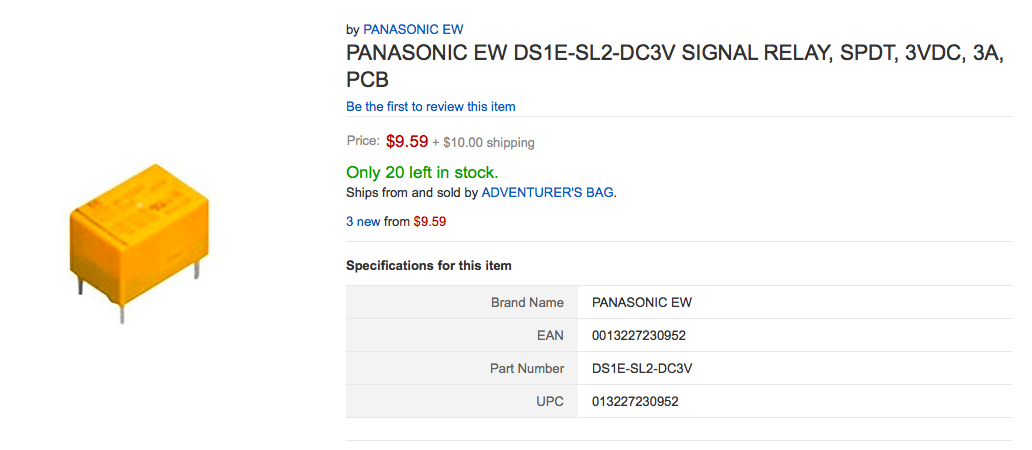Open the PANASONIC EW brand link under 'by'
The image size is (1032, 450).
pyautogui.click(x=412, y=29)
